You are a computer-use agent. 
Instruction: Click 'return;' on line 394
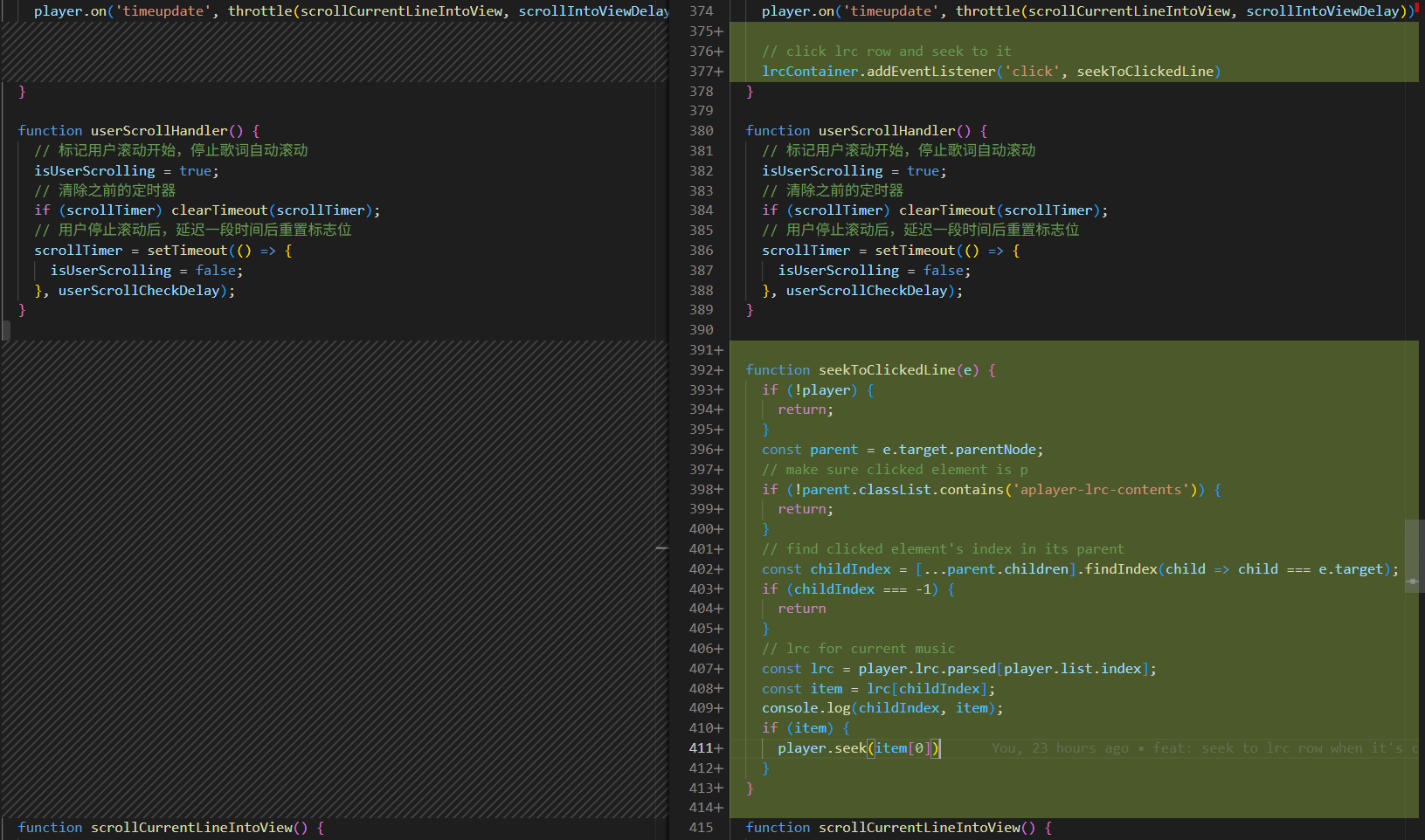(806, 410)
